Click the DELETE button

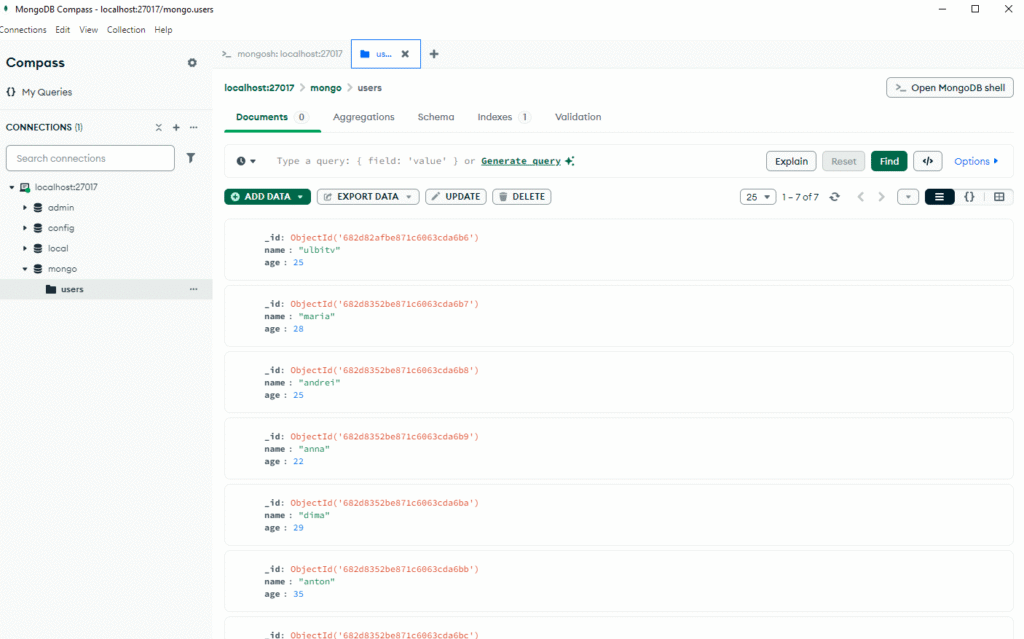click(522, 197)
